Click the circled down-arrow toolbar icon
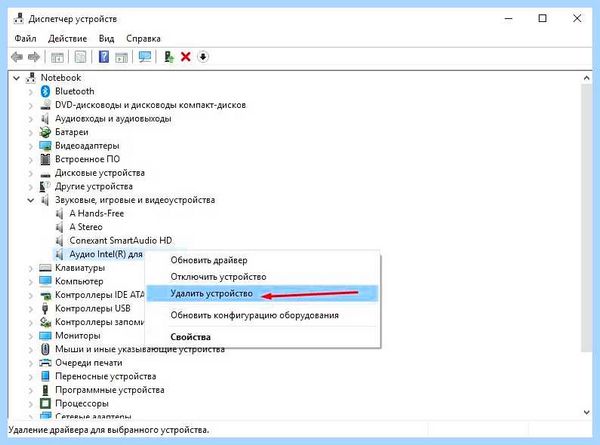600x445 pixels. pyautogui.click(x=203, y=57)
